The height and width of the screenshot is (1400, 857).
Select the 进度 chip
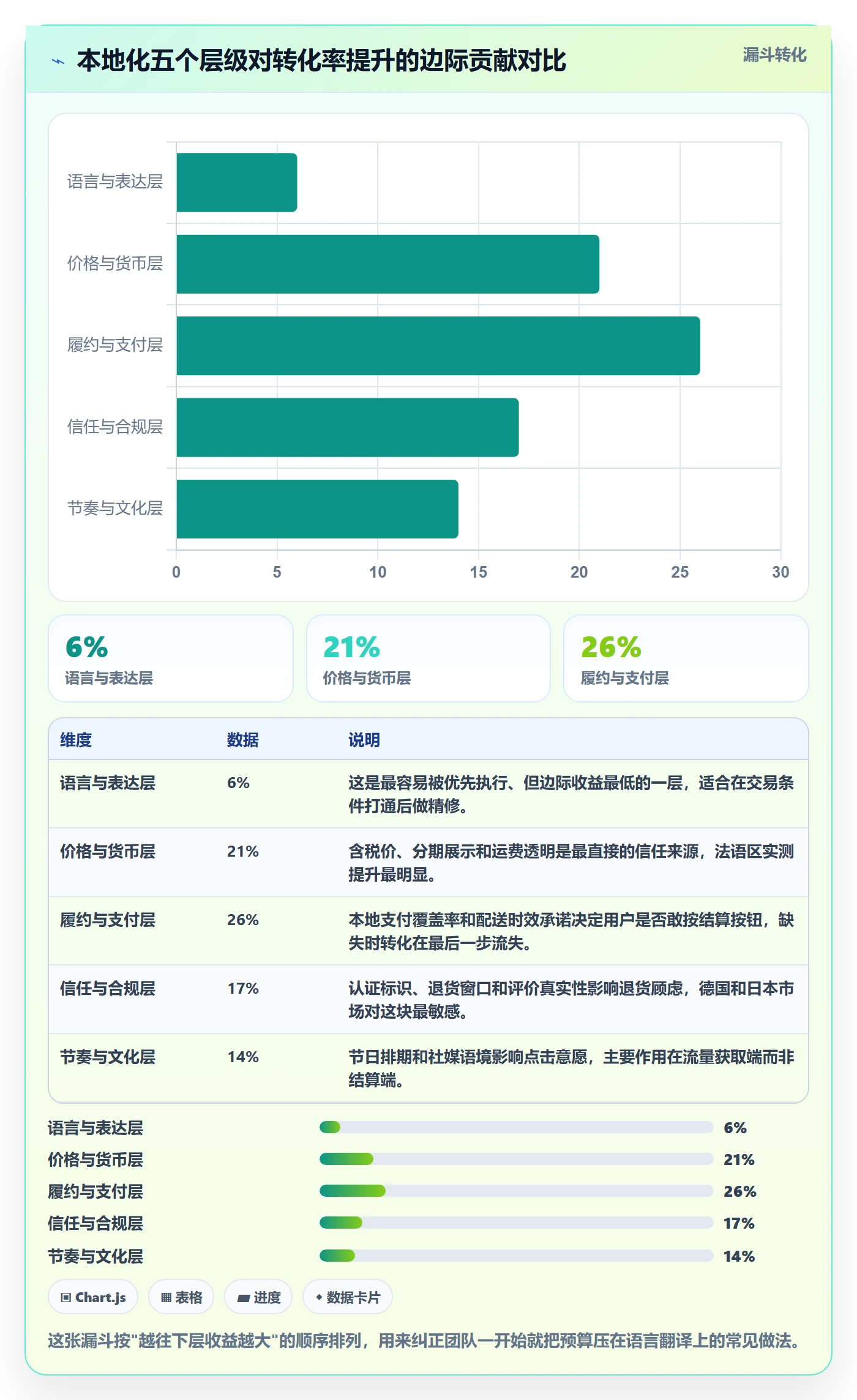point(258,1297)
